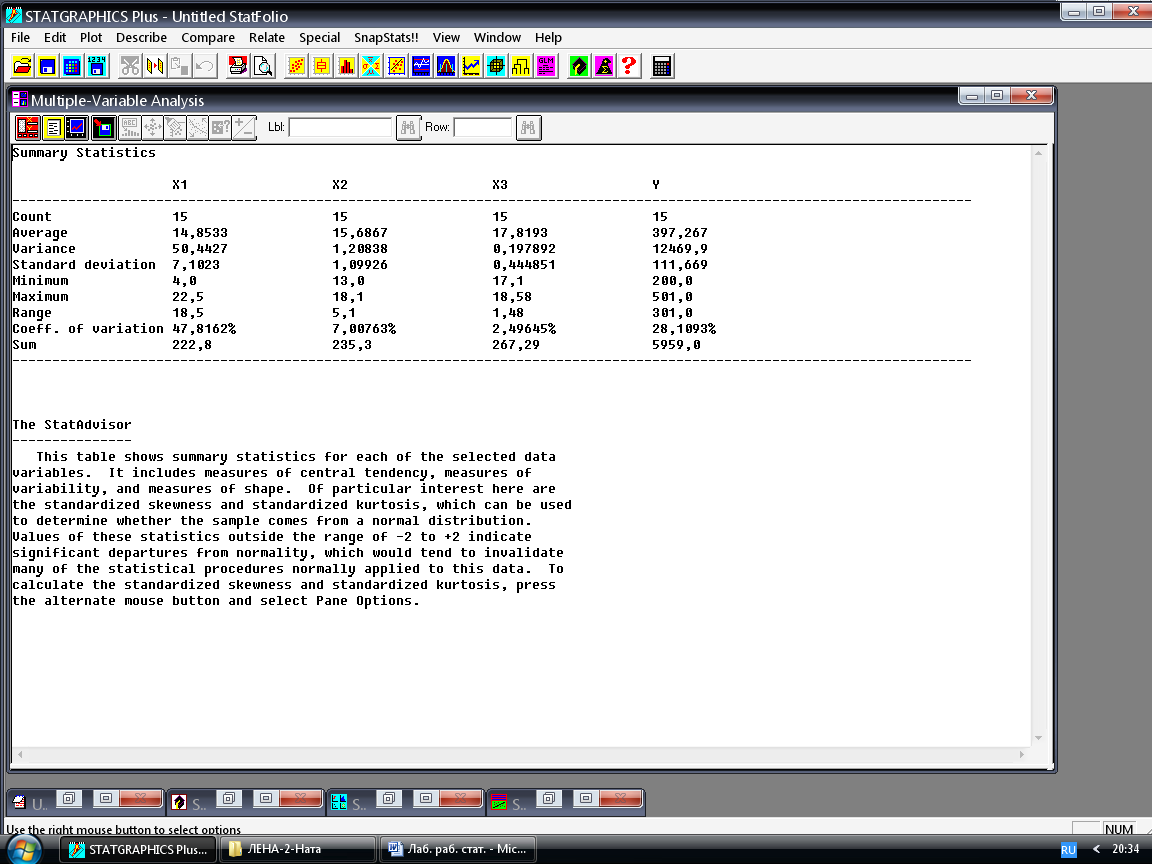The image size is (1152, 864).
Task: Click the X1 Coeff. of variation value 47,8162%
Action: pos(204,328)
